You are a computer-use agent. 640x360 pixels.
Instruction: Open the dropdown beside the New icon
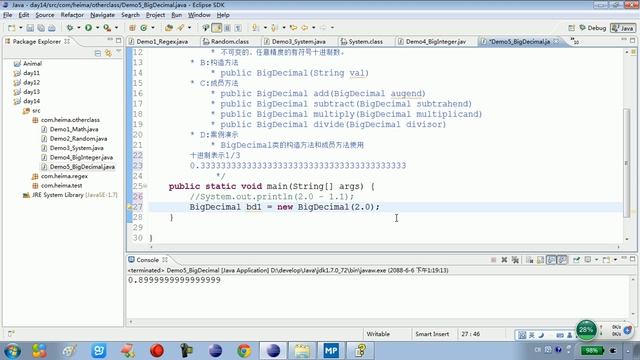(20, 28)
